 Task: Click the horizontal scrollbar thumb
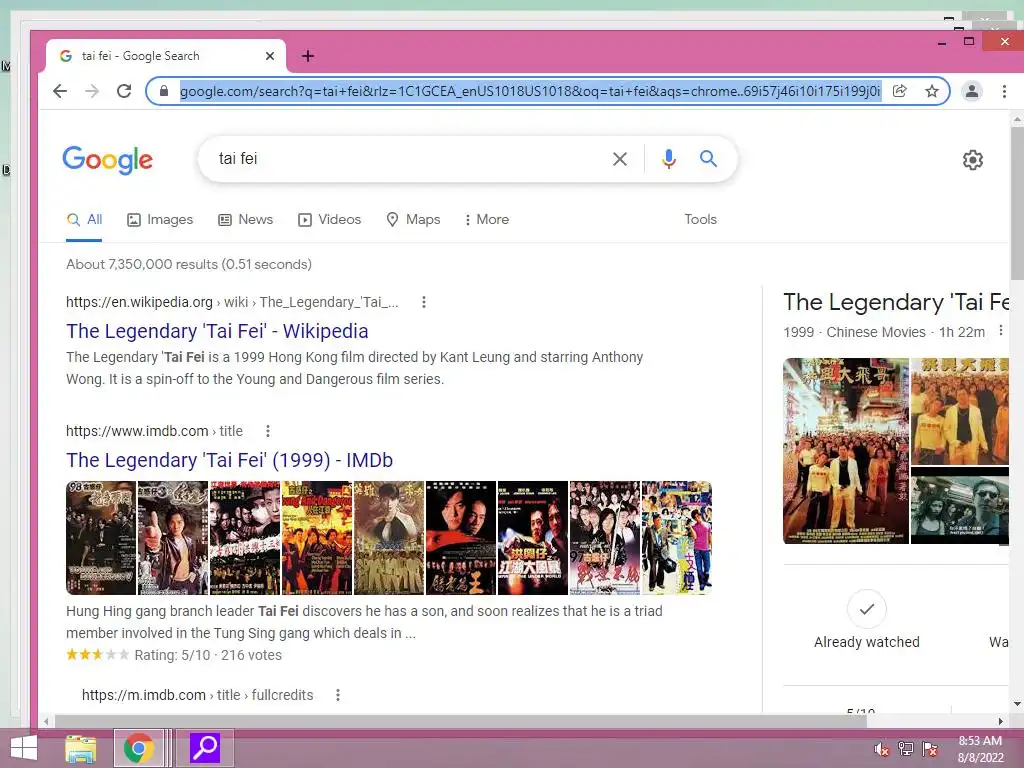(x=460, y=721)
